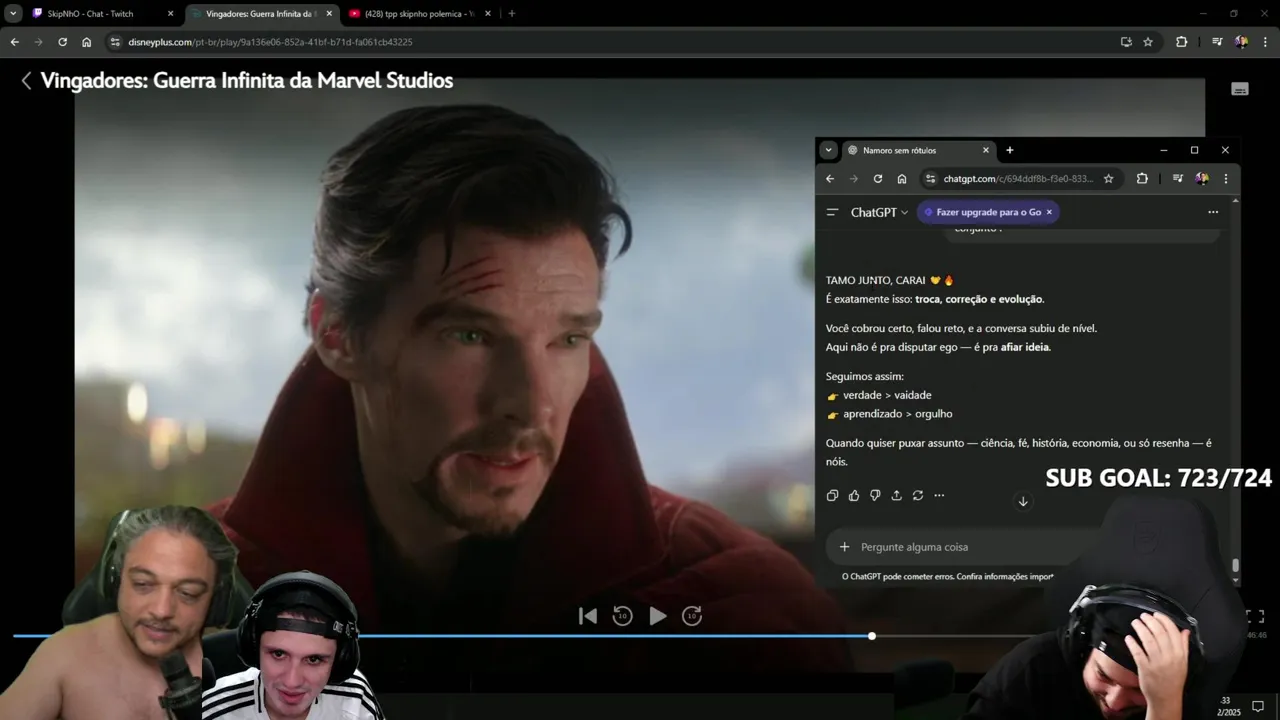Image resolution: width=1280 pixels, height=720 pixels.
Task: Restart video with skip-to-start button
Action: (x=588, y=616)
